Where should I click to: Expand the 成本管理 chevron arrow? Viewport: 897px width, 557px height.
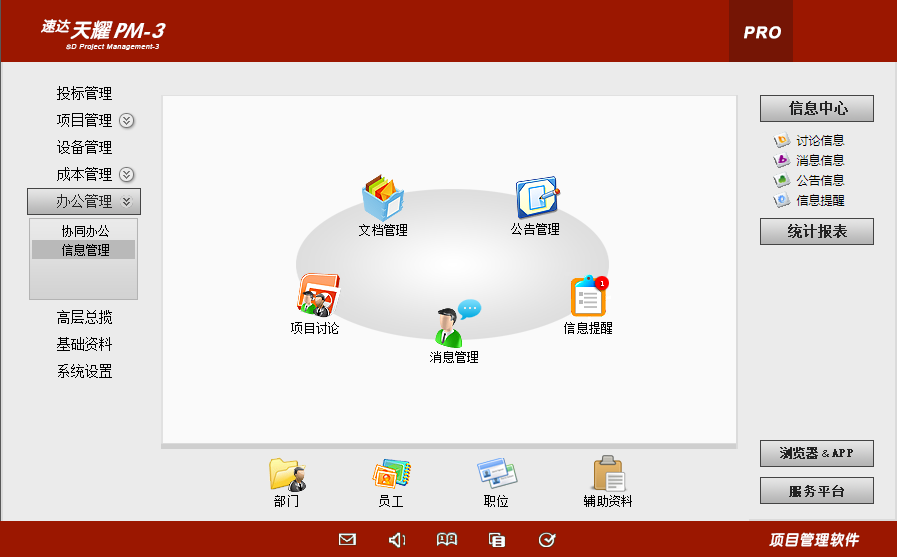pos(127,175)
